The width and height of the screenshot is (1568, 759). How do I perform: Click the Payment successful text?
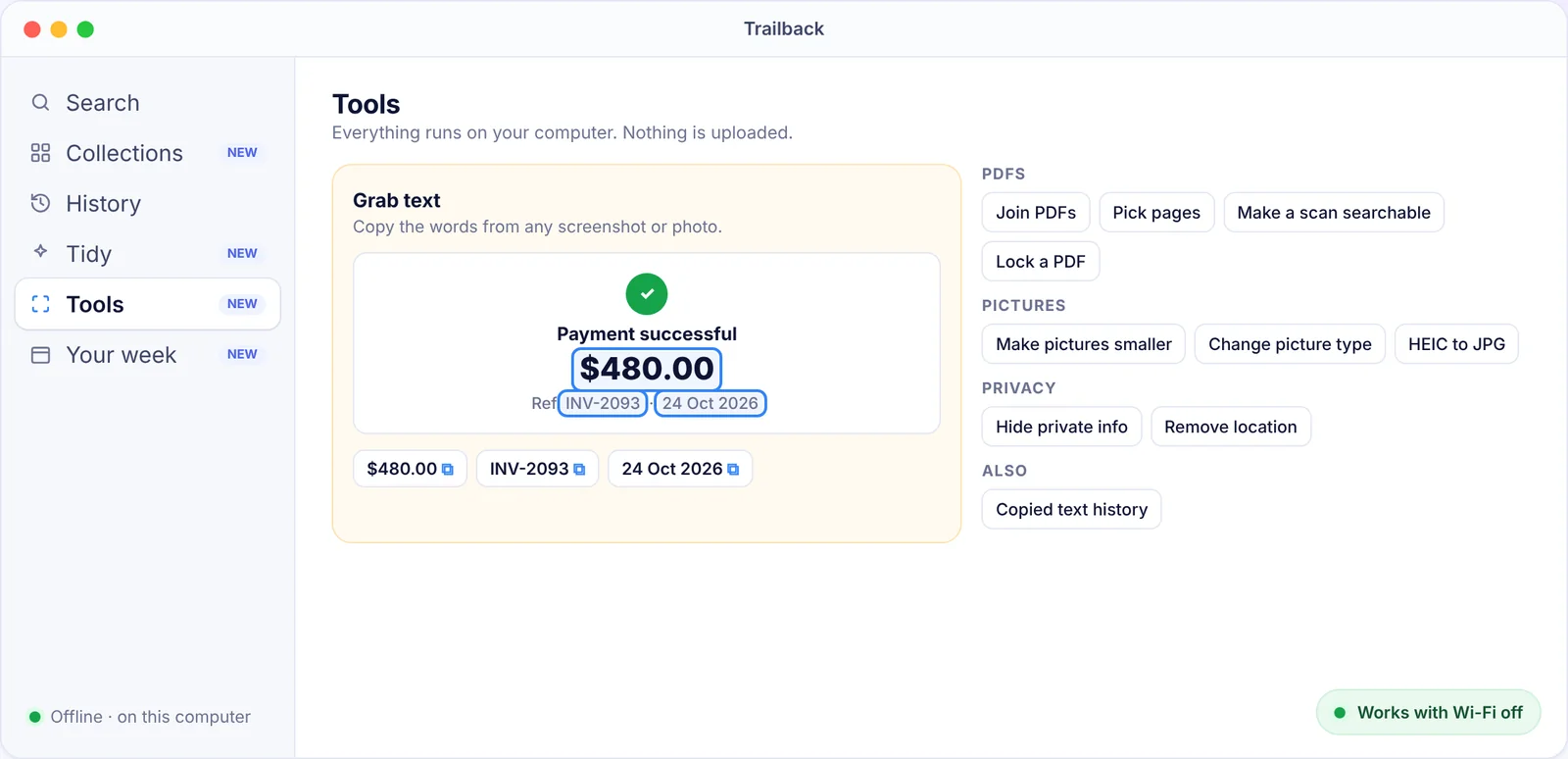pos(647,334)
